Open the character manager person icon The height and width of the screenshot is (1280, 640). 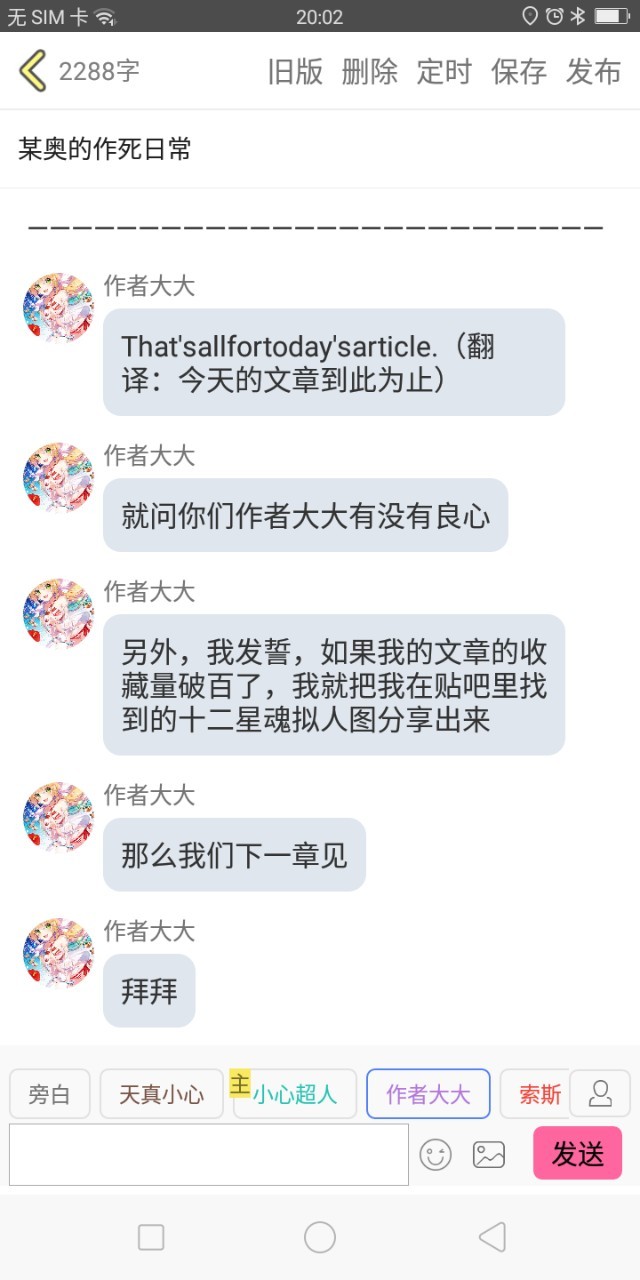(x=600, y=1093)
